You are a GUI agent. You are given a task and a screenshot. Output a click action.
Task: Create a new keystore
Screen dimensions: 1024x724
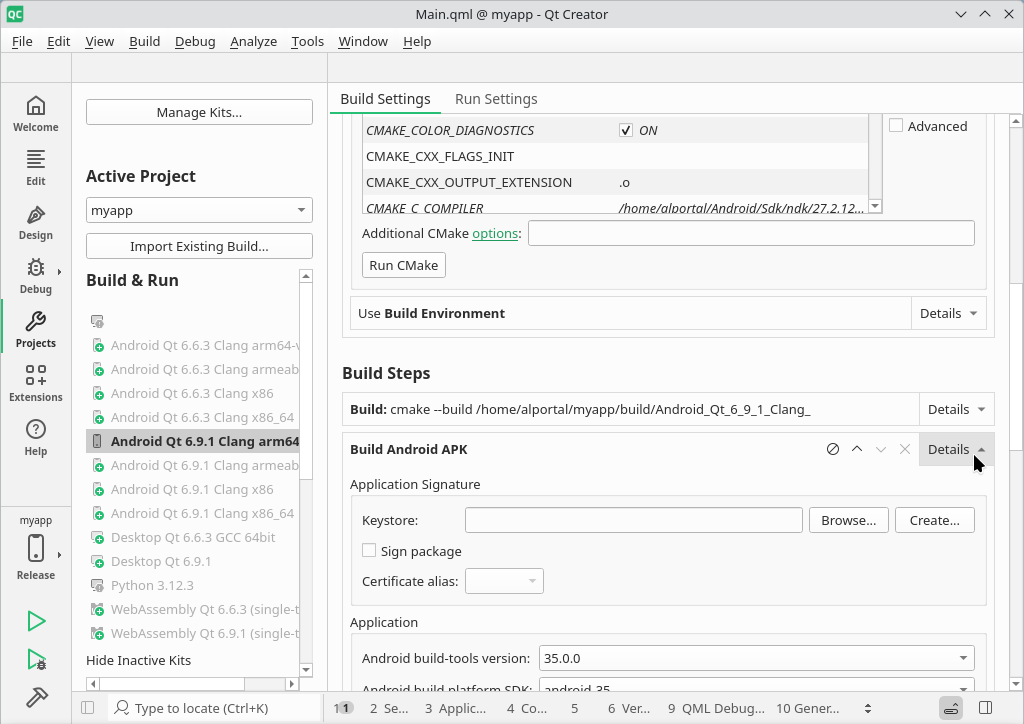[x=935, y=520]
